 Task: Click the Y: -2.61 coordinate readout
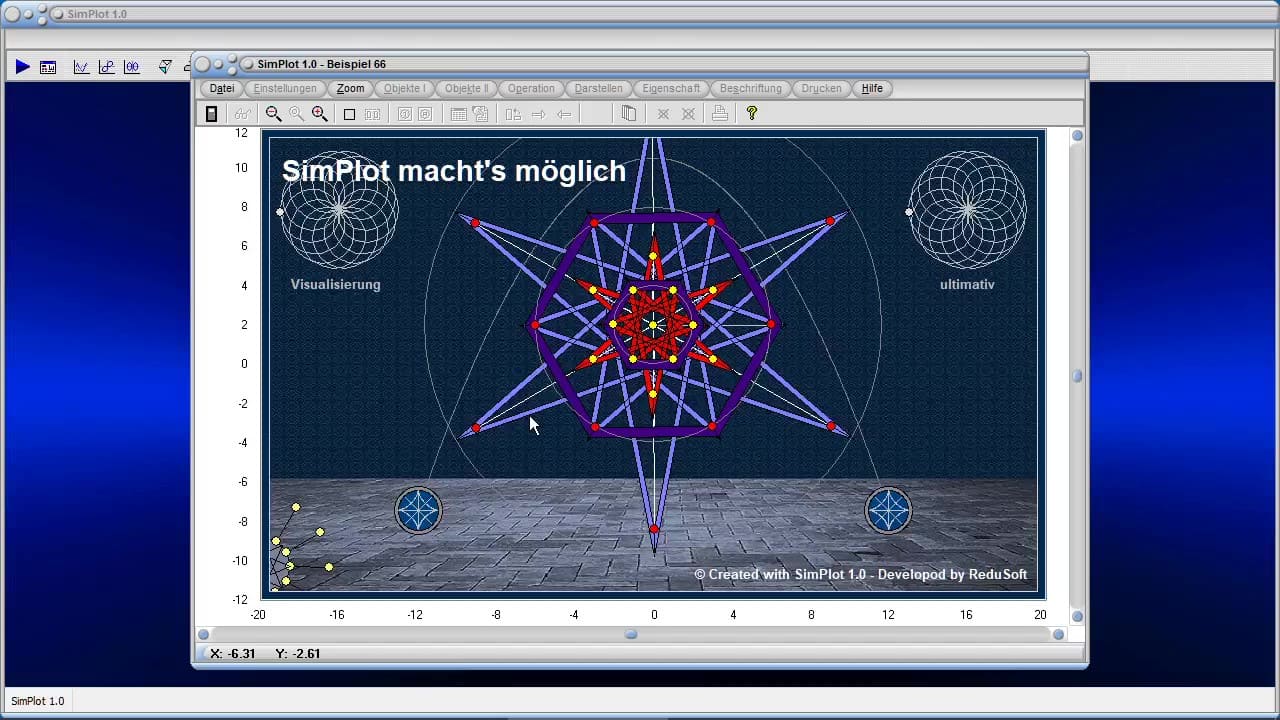pos(298,653)
